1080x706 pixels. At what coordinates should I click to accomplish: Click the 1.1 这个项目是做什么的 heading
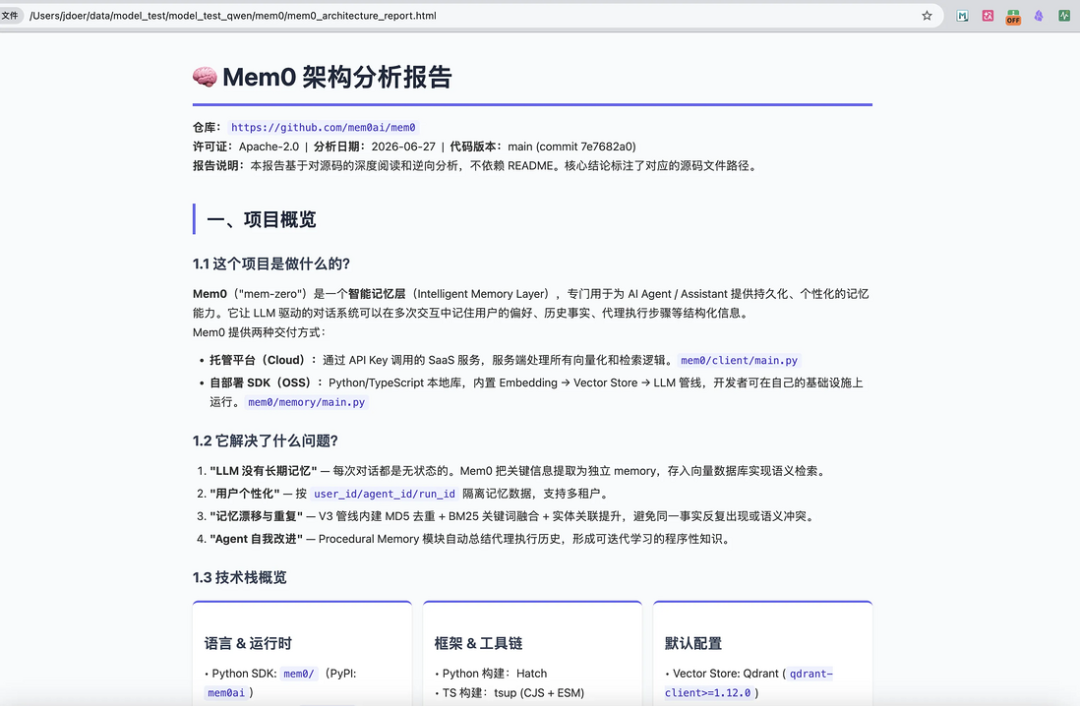[271, 264]
